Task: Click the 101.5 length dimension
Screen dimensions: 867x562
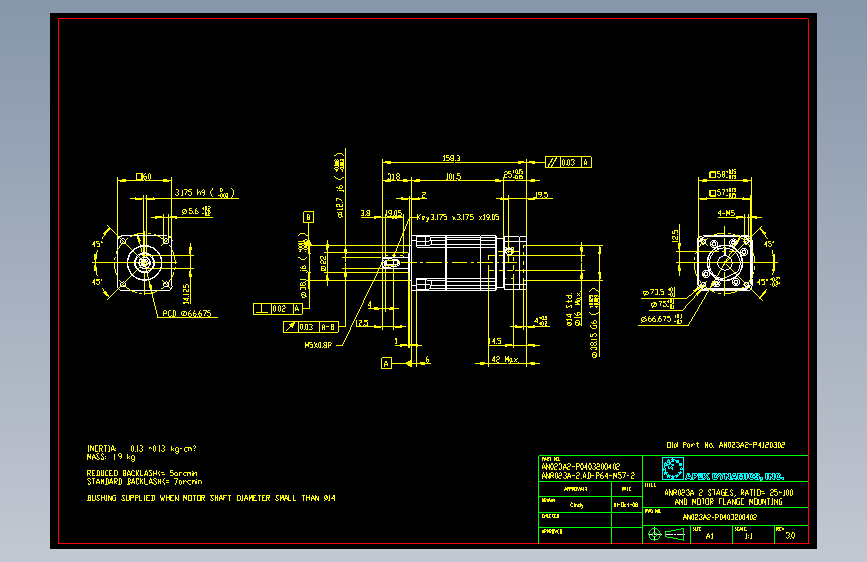Action: pos(453,176)
